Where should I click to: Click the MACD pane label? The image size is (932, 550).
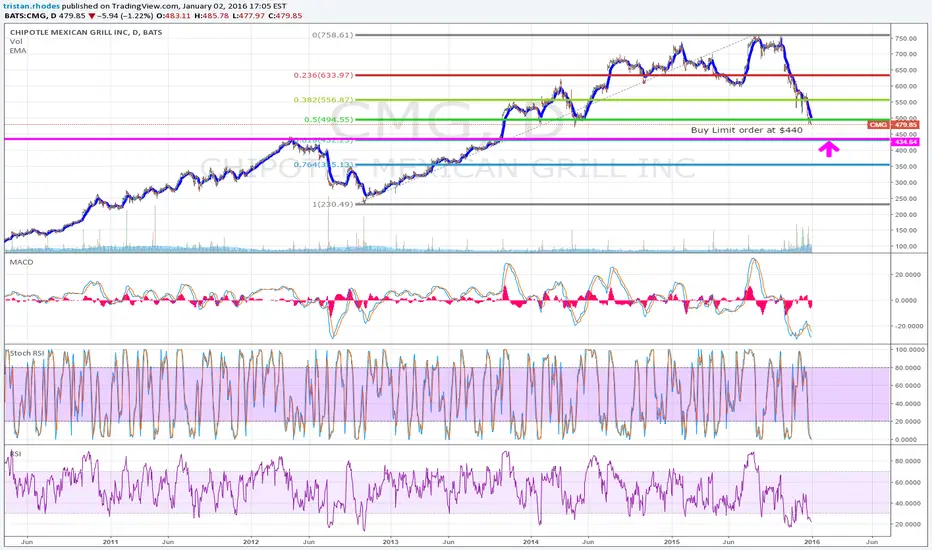pos(21,262)
